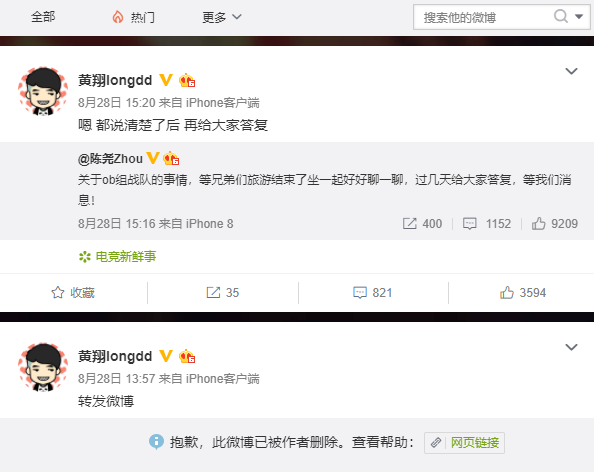Open search options dropdown arrow
Image resolution: width=594 pixels, height=472 pixels.
[x=579, y=16]
